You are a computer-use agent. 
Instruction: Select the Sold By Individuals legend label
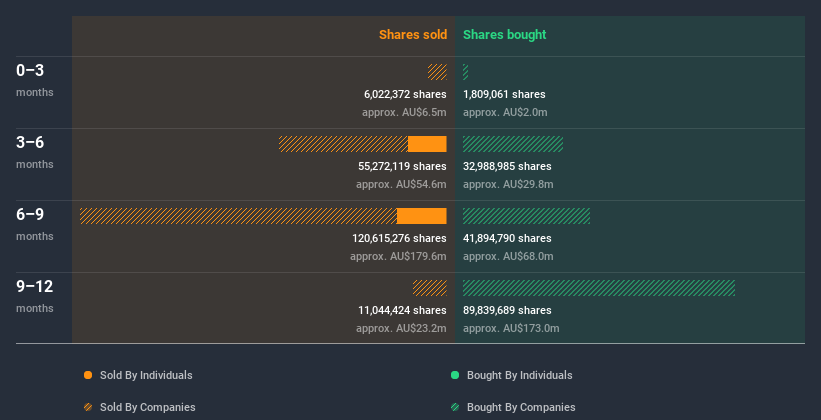[146, 375]
